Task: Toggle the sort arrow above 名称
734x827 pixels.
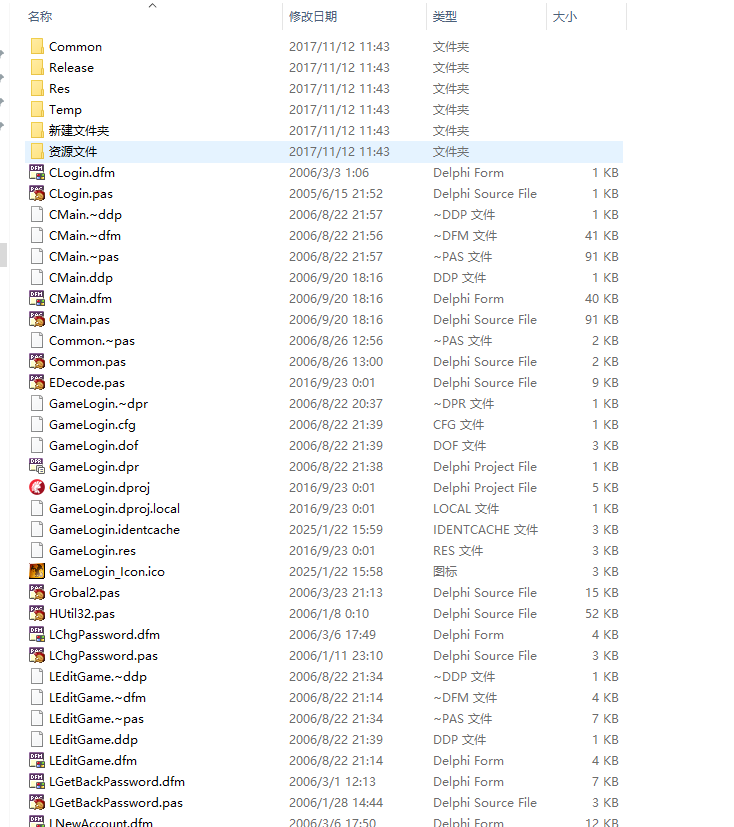Action: click(153, 6)
